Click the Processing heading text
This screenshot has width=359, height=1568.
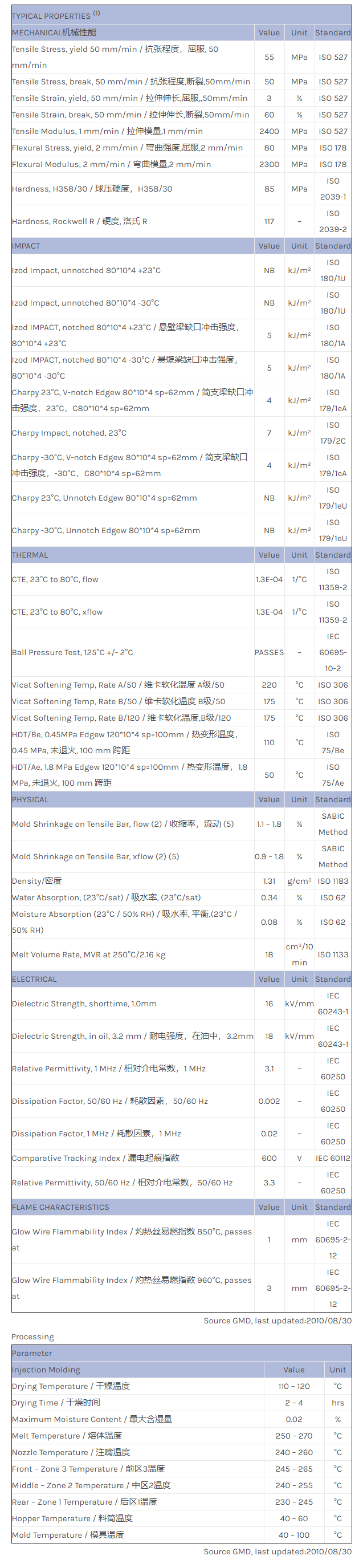point(32,1337)
